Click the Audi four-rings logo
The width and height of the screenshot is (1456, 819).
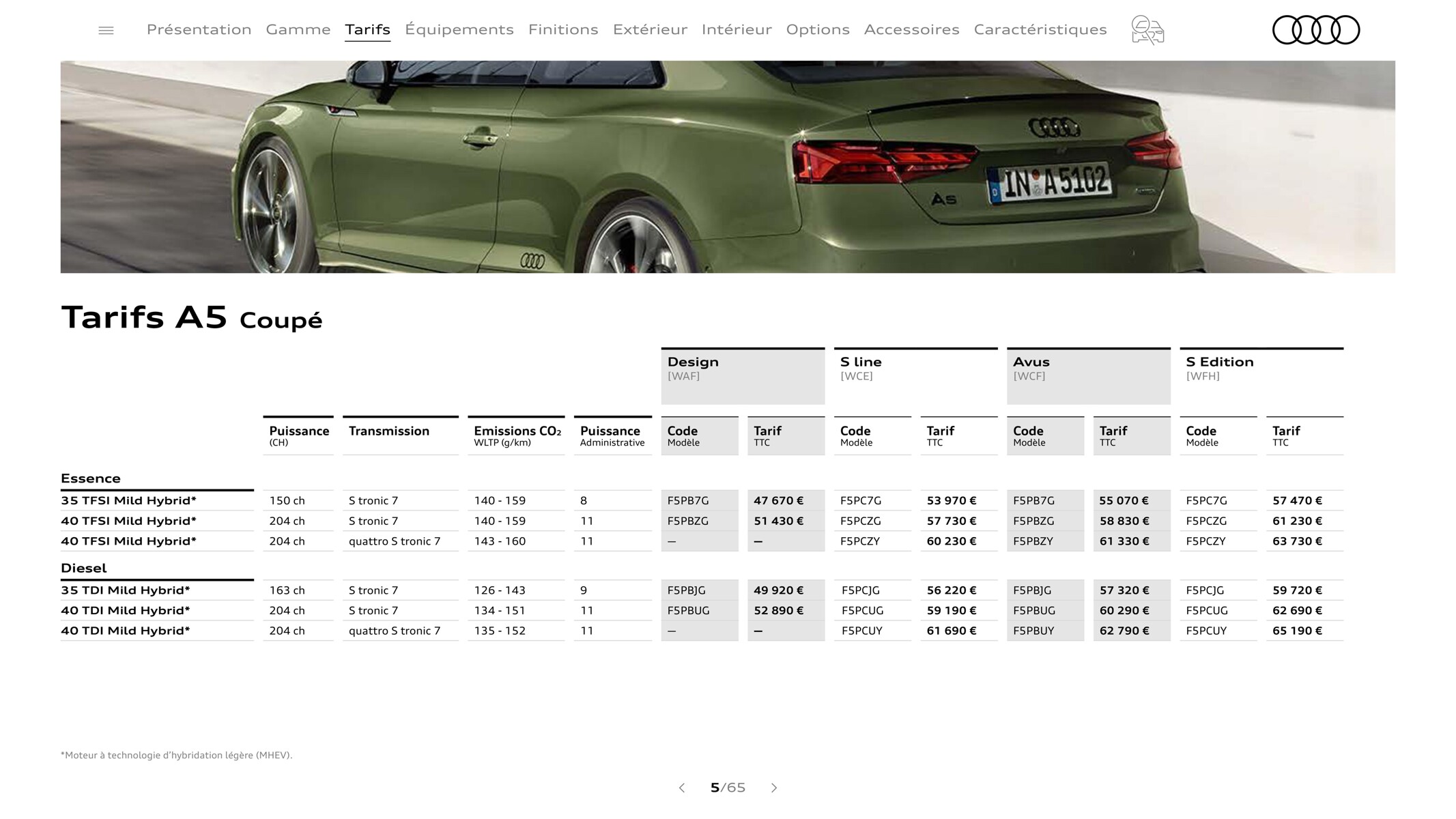click(x=1316, y=30)
